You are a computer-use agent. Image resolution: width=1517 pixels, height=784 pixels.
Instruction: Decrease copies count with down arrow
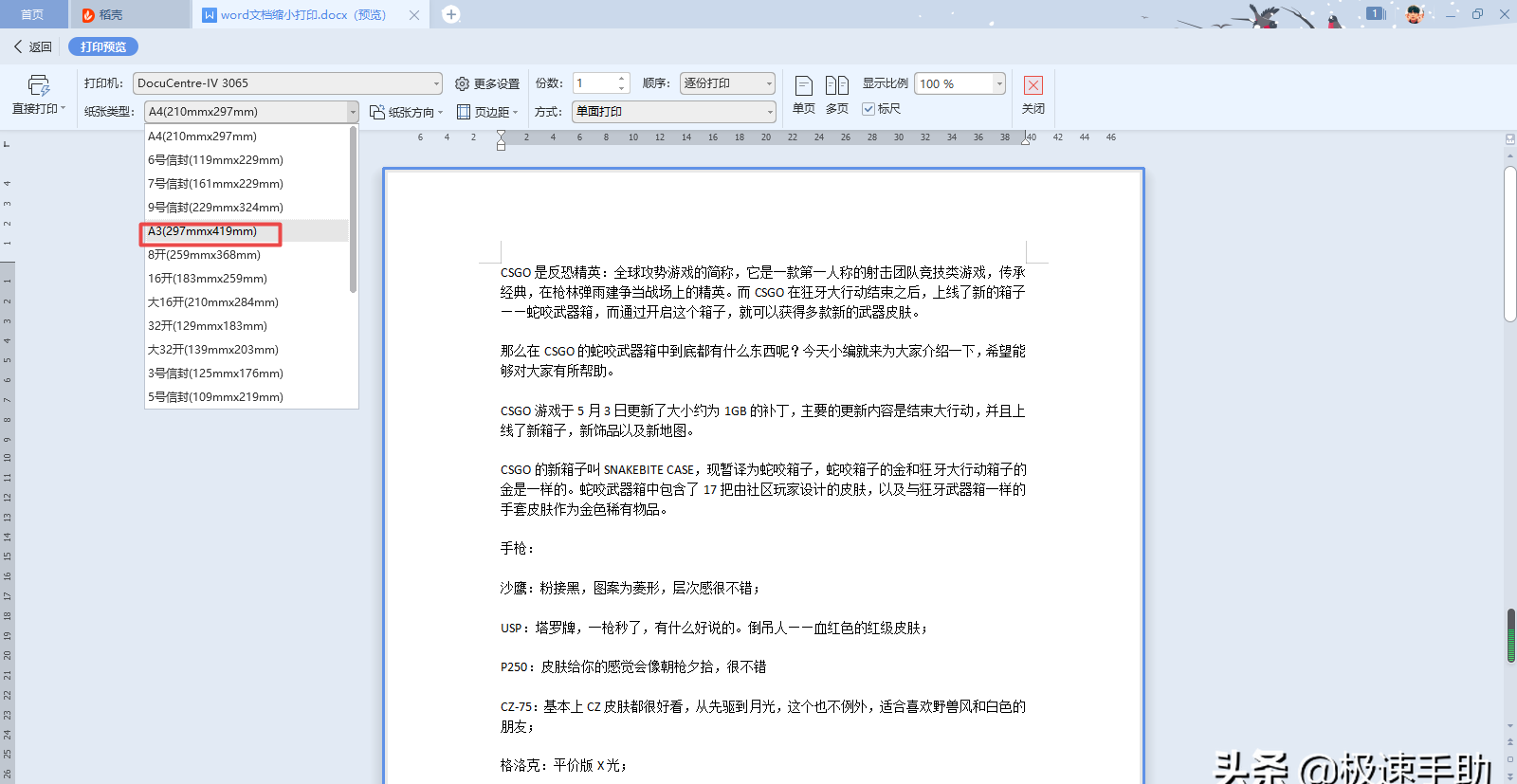click(x=622, y=88)
